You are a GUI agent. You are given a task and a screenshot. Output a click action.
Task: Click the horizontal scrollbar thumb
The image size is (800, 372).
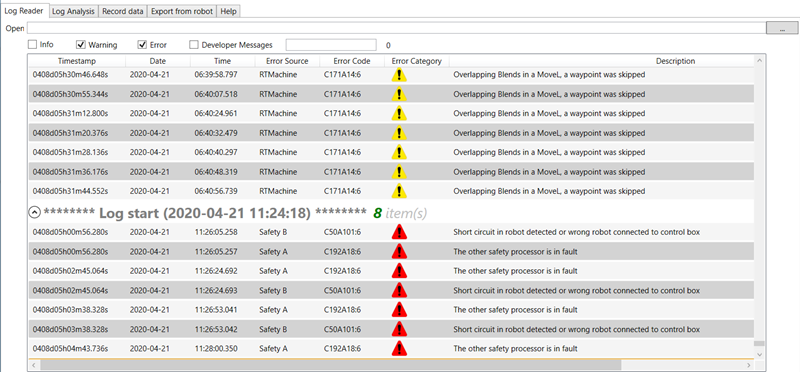[x=331, y=365]
